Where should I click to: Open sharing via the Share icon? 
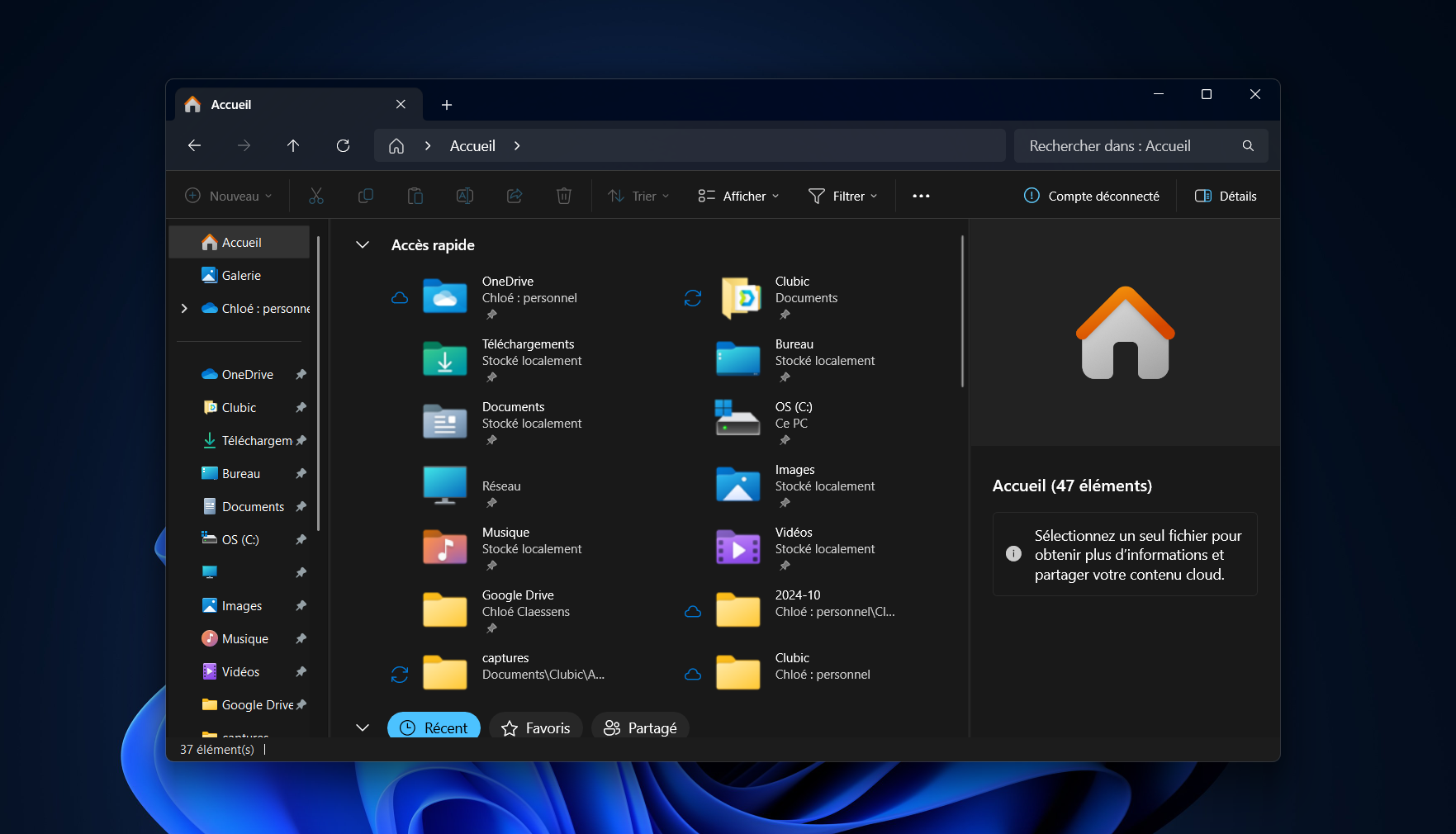515,196
